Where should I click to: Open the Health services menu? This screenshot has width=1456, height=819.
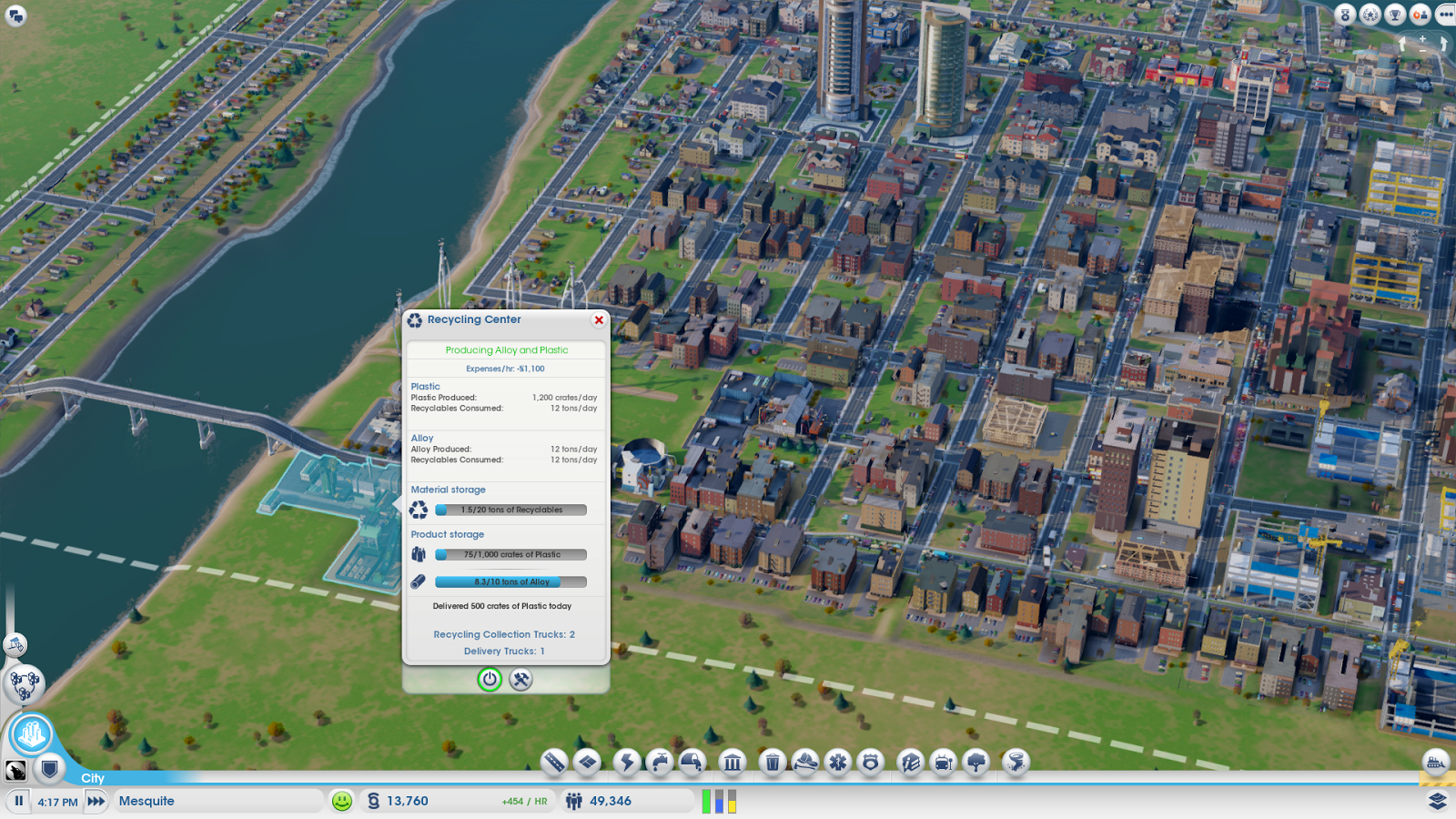tap(838, 762)
